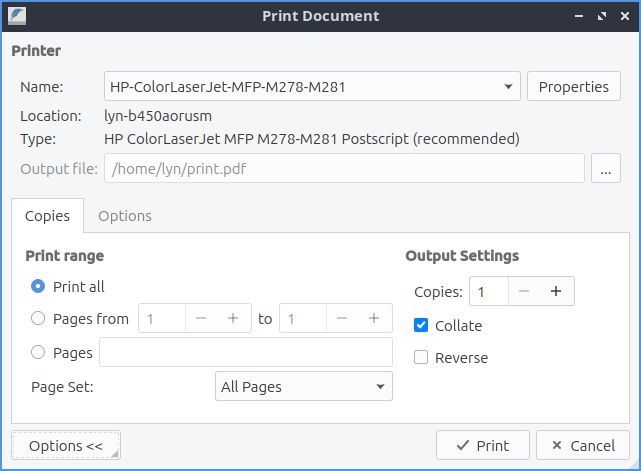Enable the Reverse checkbox
This screenshot has height=471, width=641.
coord(421,357)
